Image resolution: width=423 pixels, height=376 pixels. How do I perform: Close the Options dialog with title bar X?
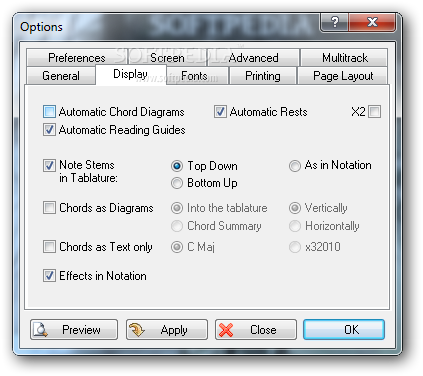(372, 22)
